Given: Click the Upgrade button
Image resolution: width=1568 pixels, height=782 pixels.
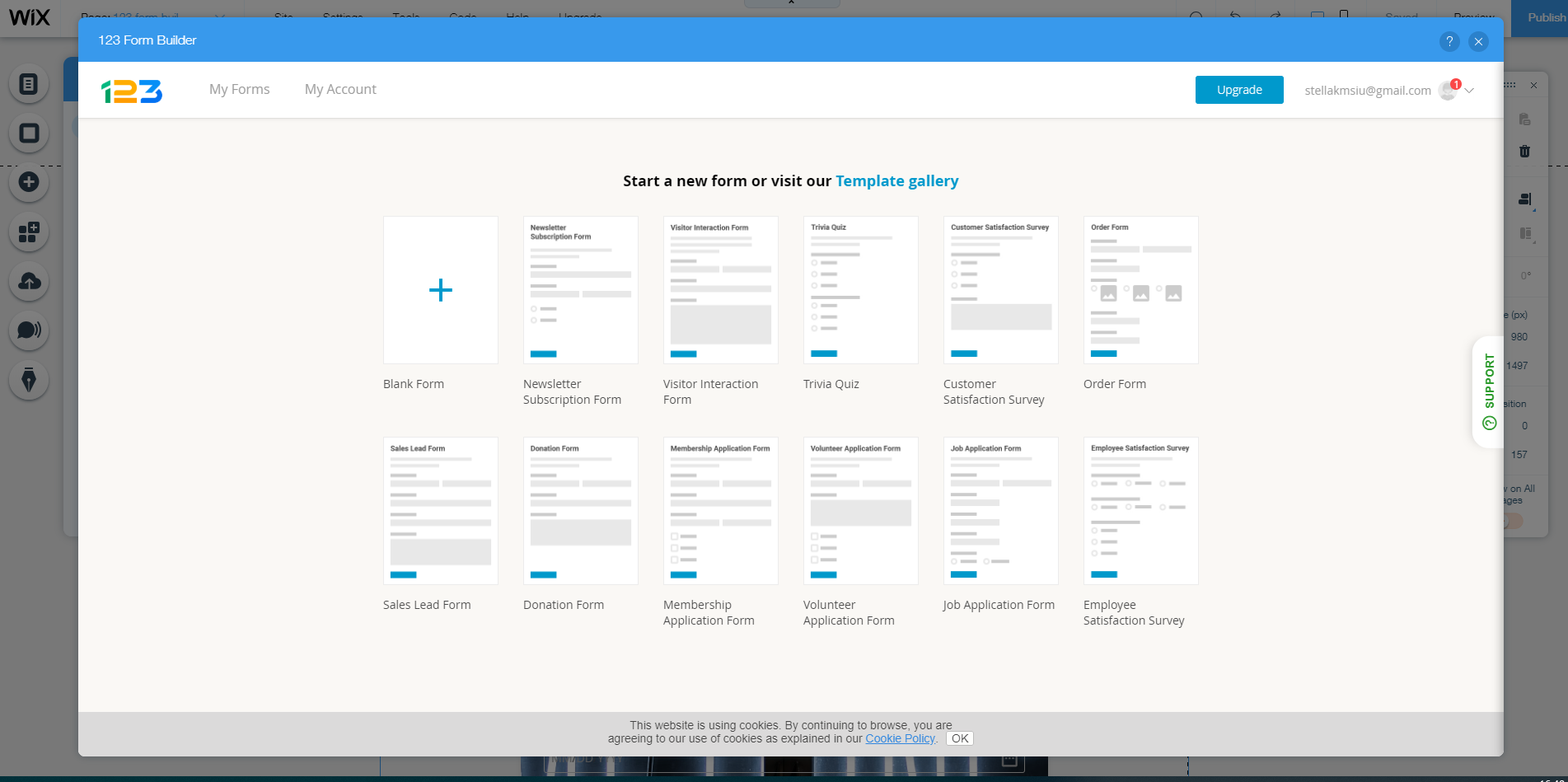Looking at the screenshot, I should (1238, 90).
